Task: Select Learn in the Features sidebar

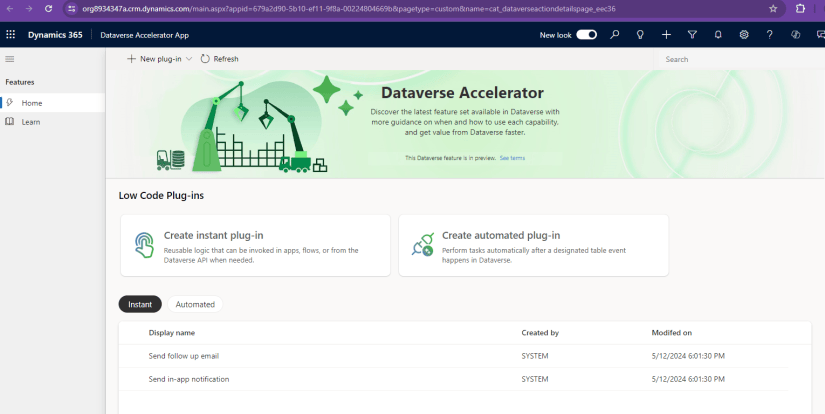Action: click(53, 122)
